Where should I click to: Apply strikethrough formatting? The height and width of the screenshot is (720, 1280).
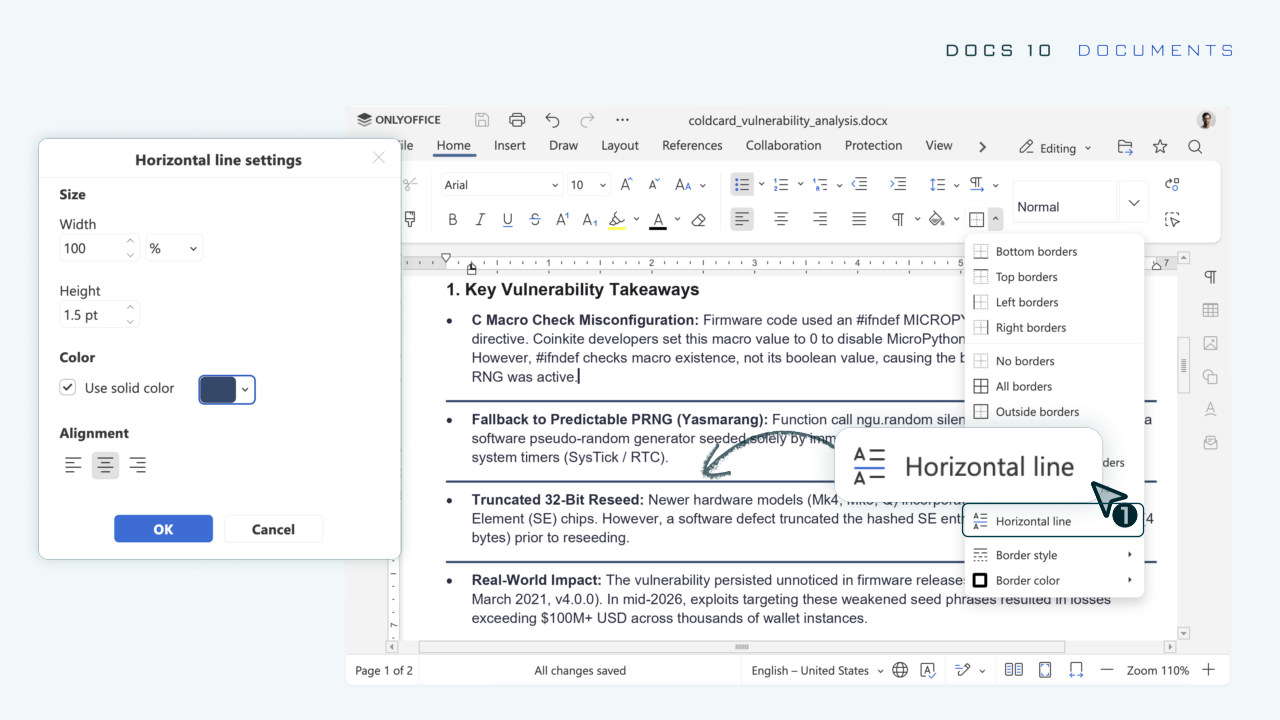(535, 220)
